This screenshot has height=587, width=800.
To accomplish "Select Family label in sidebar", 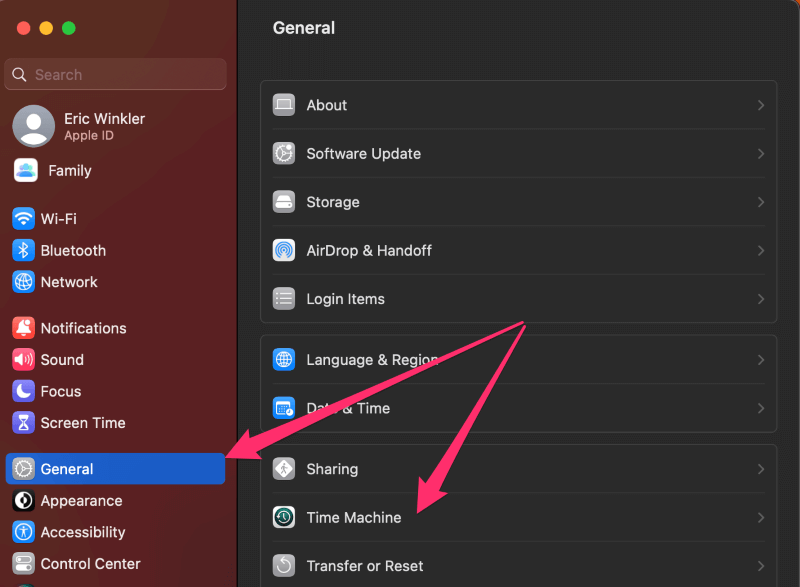I will point(70,170).
